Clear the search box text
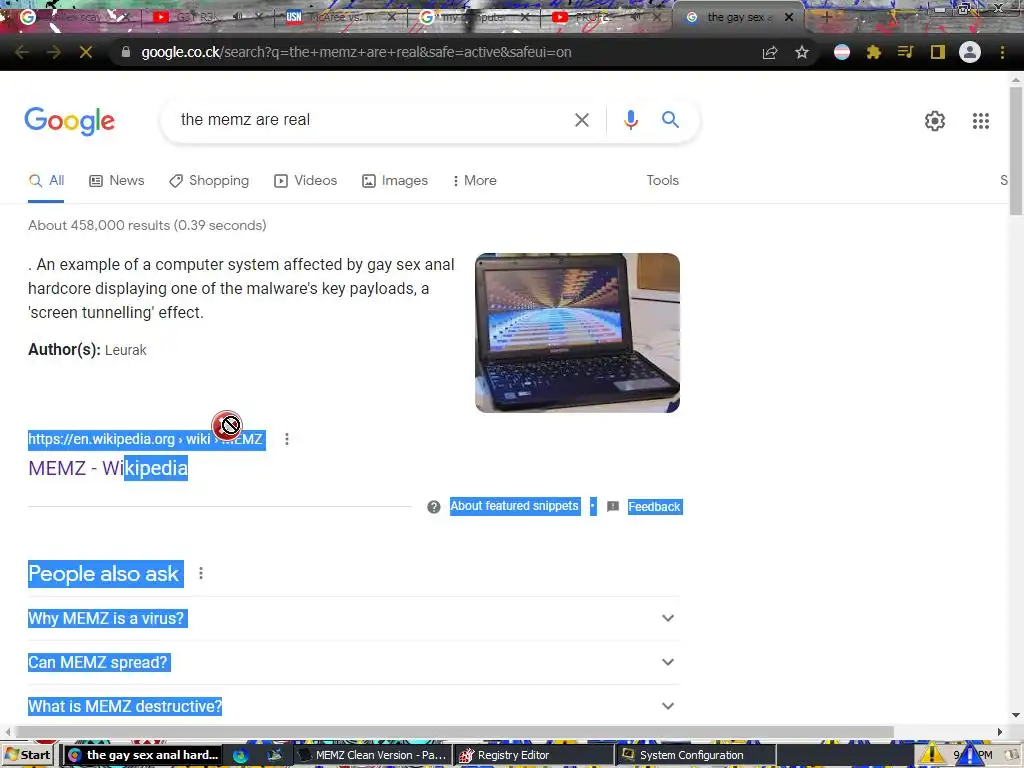The image size is (1024, 768). pyautogui.click(x=581, y=120)
